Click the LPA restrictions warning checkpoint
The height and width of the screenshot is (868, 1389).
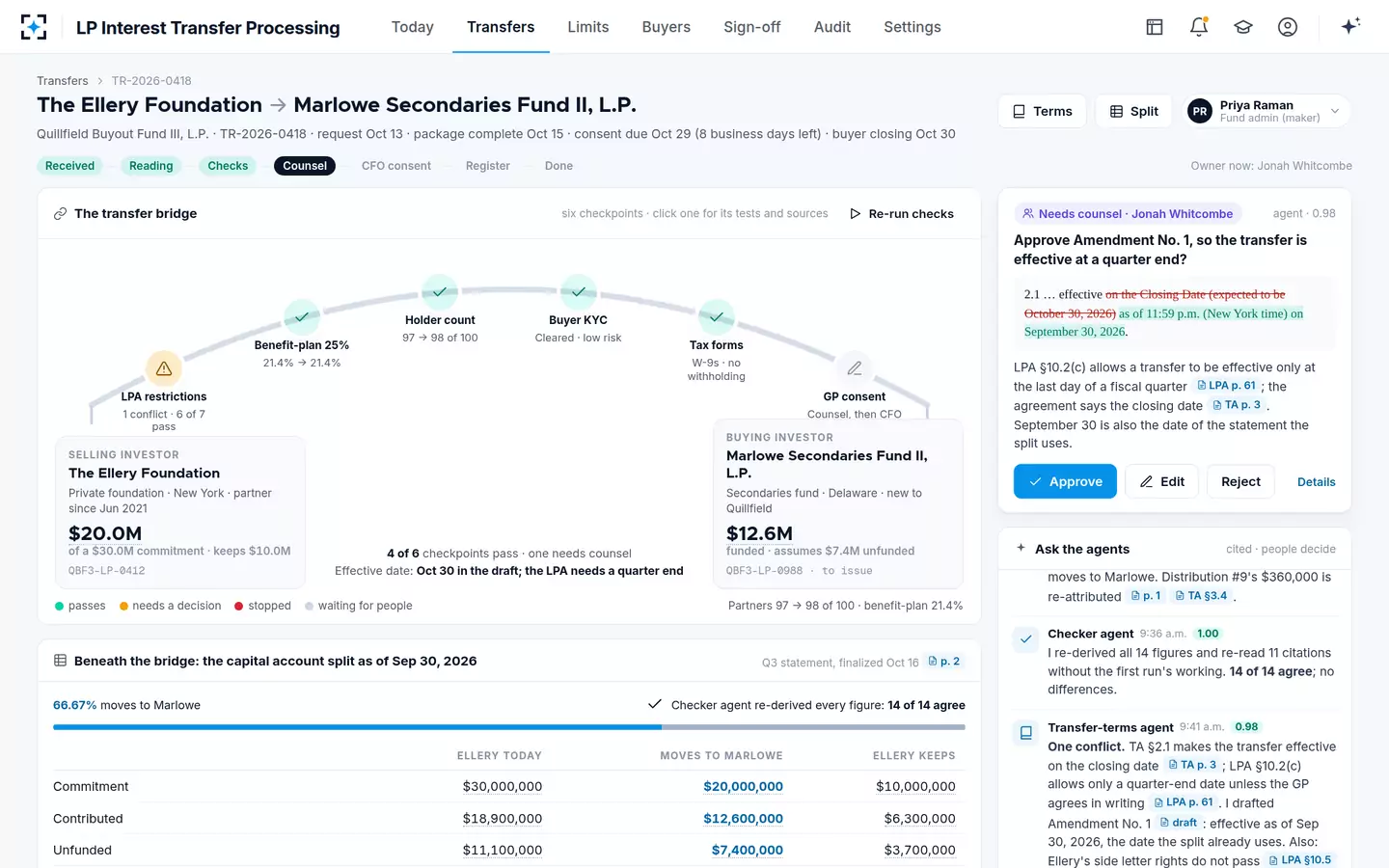tap(164, 368)
